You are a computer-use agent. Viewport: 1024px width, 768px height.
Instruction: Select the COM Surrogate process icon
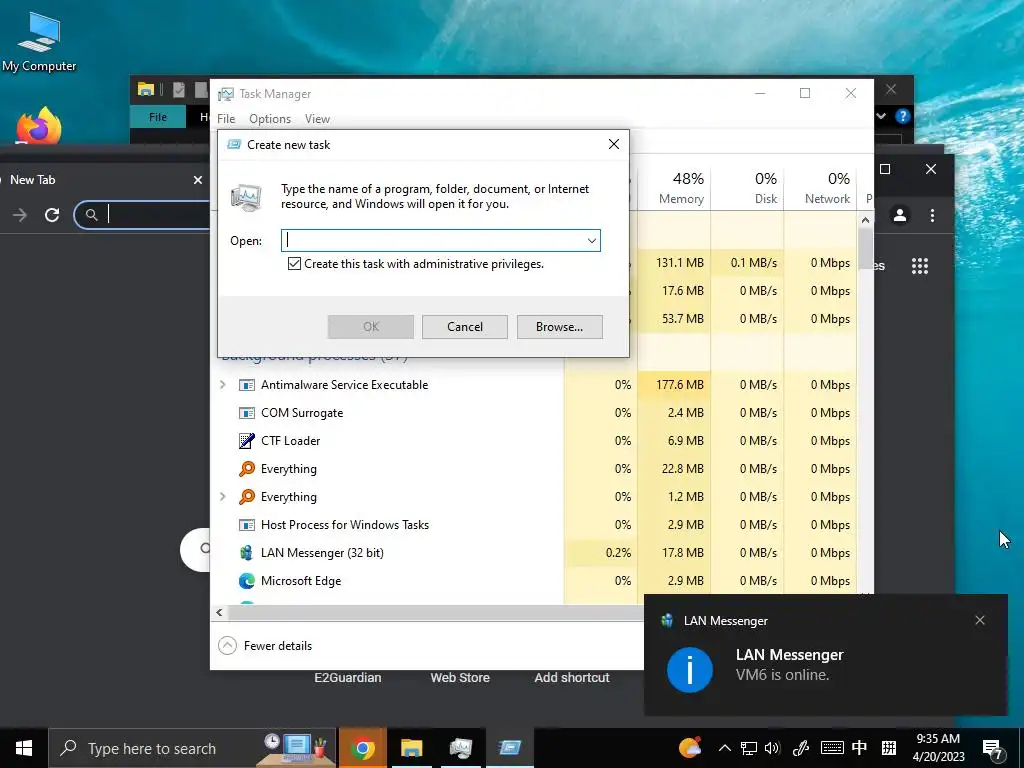click(x=247, y=413)
